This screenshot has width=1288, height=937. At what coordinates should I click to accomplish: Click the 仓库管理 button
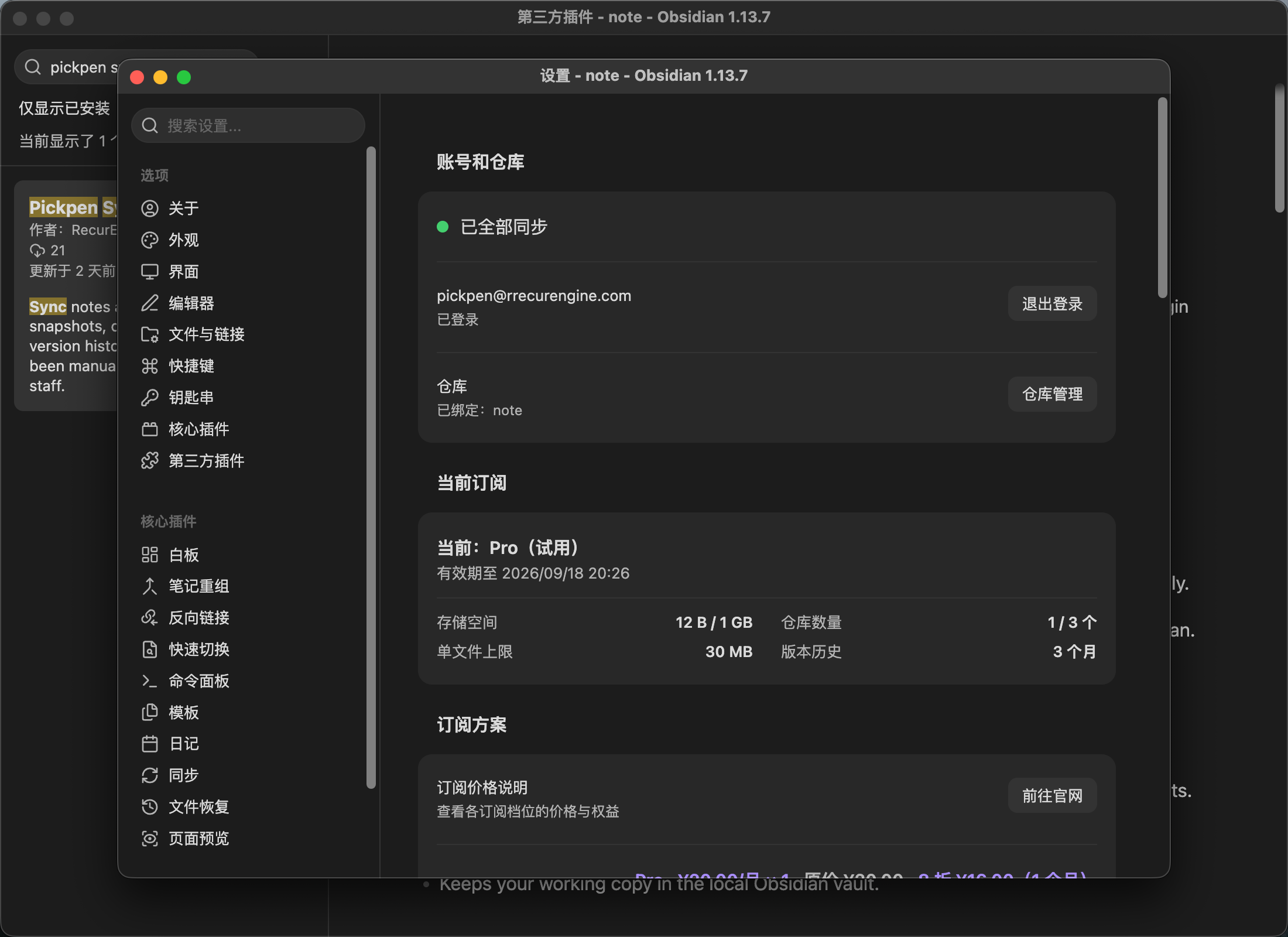click(x=1052, y=394)
